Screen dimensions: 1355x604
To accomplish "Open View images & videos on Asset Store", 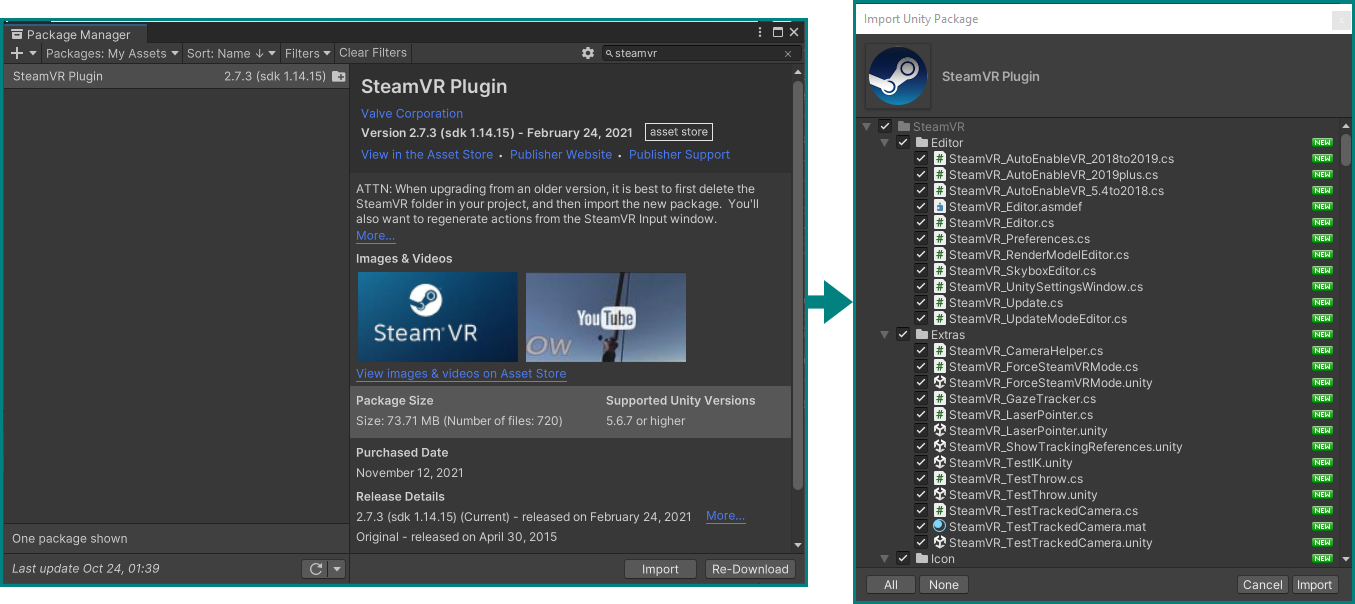I will click(x=461, y=374).
